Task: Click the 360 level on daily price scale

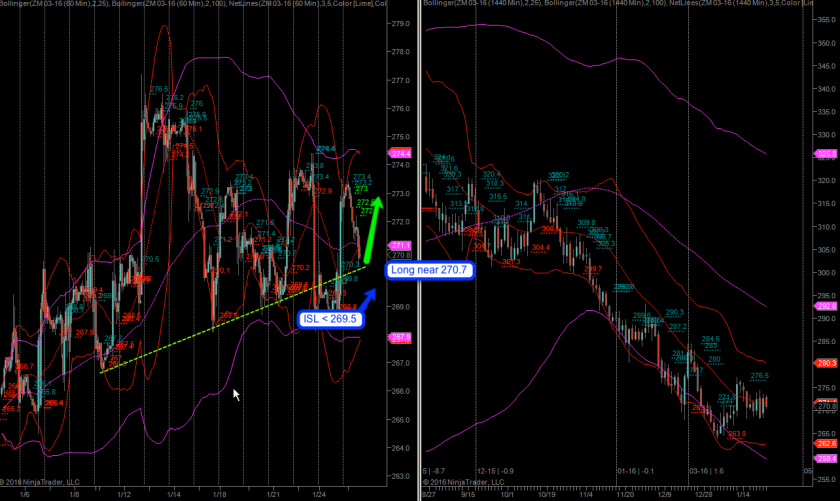Action: point(826,43)
